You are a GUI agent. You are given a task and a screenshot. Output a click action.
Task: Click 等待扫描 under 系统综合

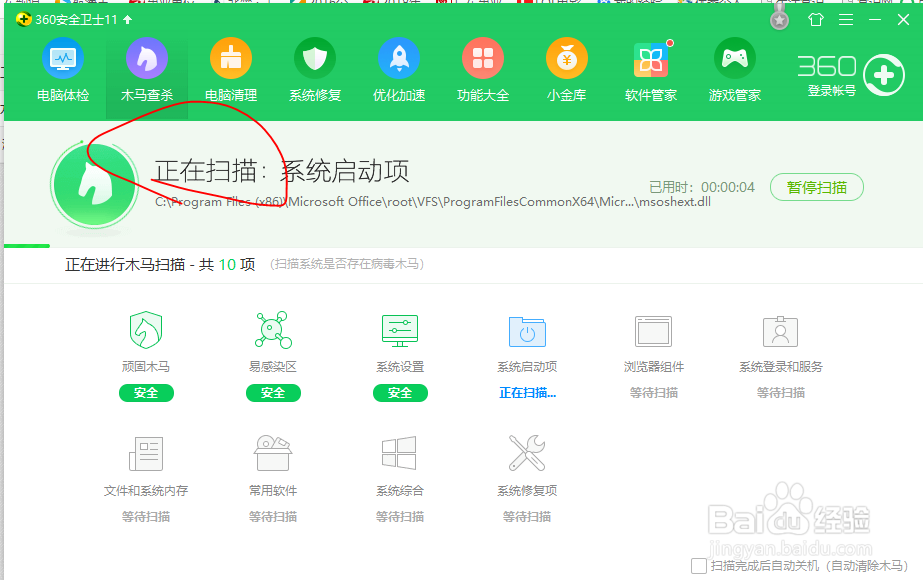coord(400,517)
